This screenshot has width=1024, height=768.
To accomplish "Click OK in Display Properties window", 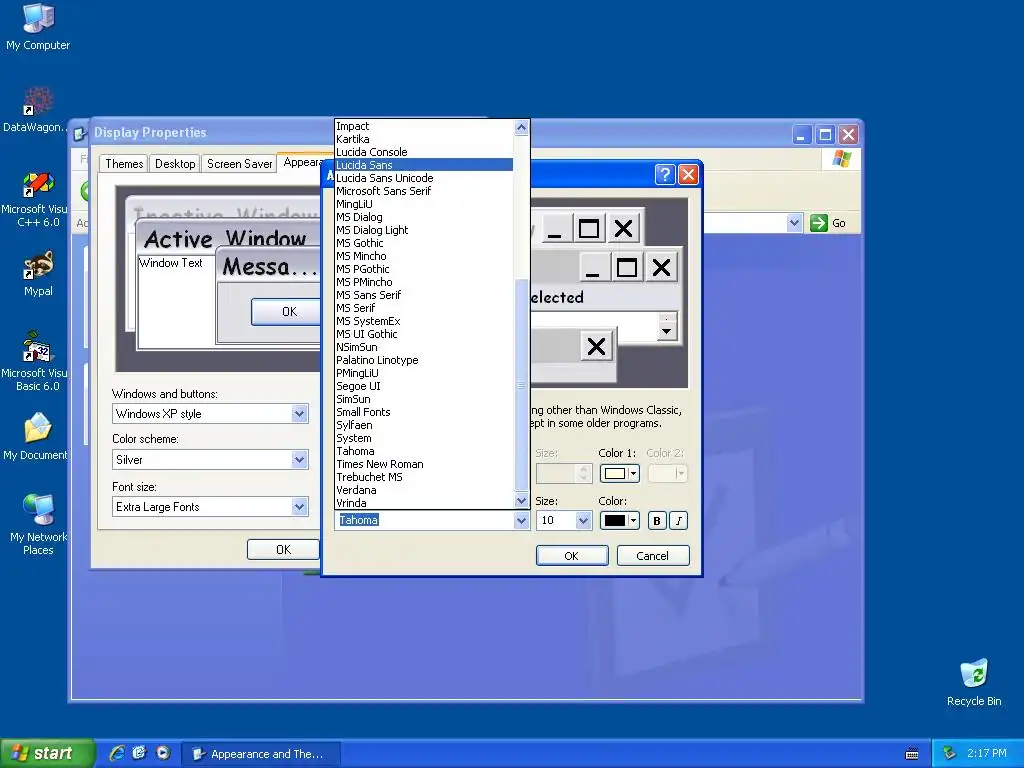I will 283,549.
